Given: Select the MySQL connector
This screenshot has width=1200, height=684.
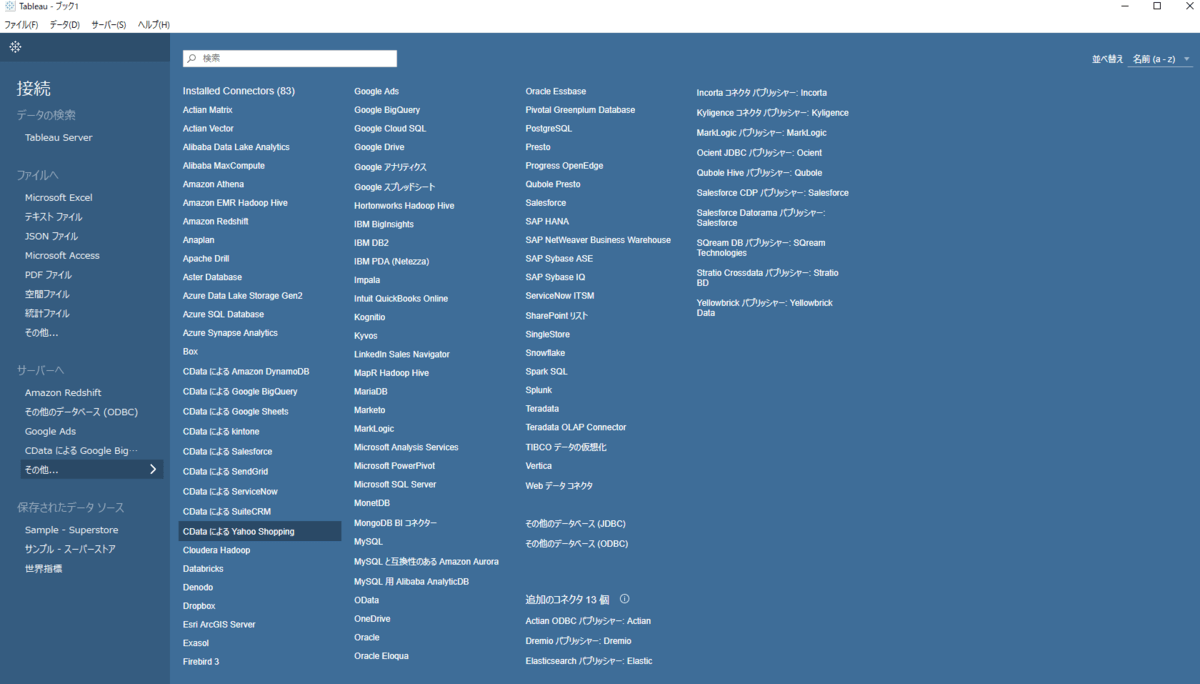Looking at the screenshot, I should tap(368, 541).
